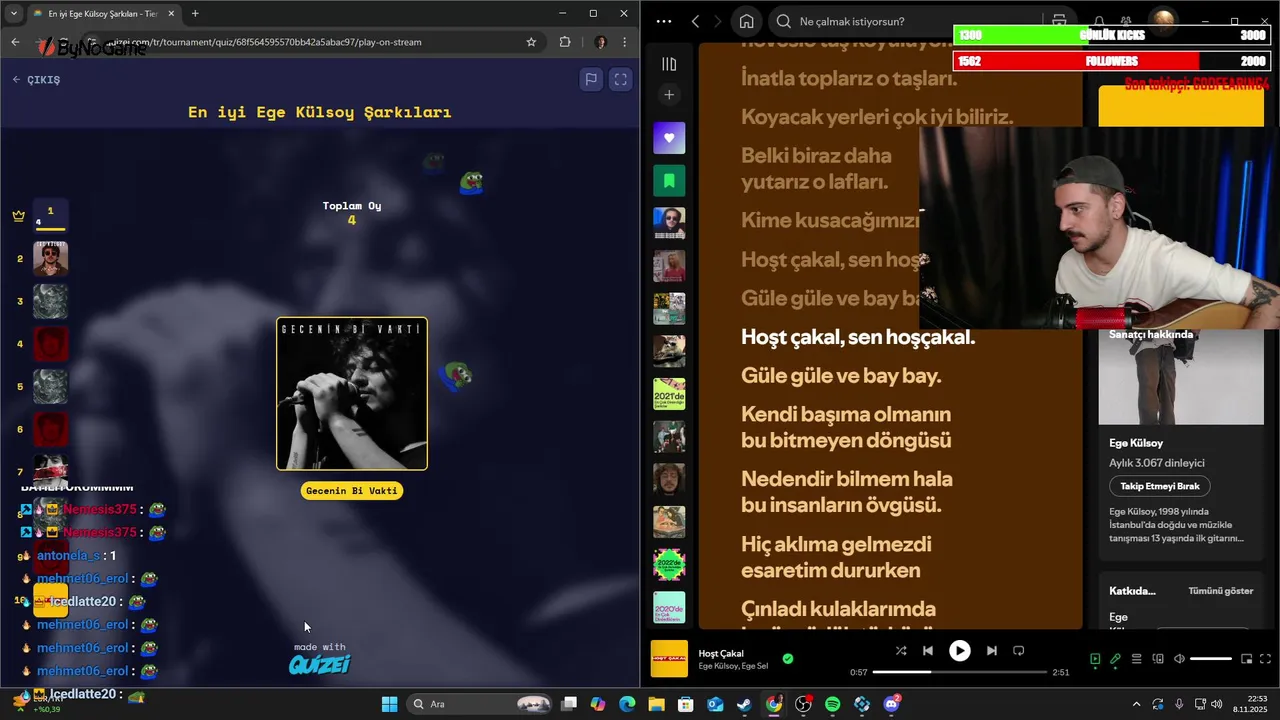Open the 2020'de playlist thumbnail
1280x720 pixels.
point(669,608)
